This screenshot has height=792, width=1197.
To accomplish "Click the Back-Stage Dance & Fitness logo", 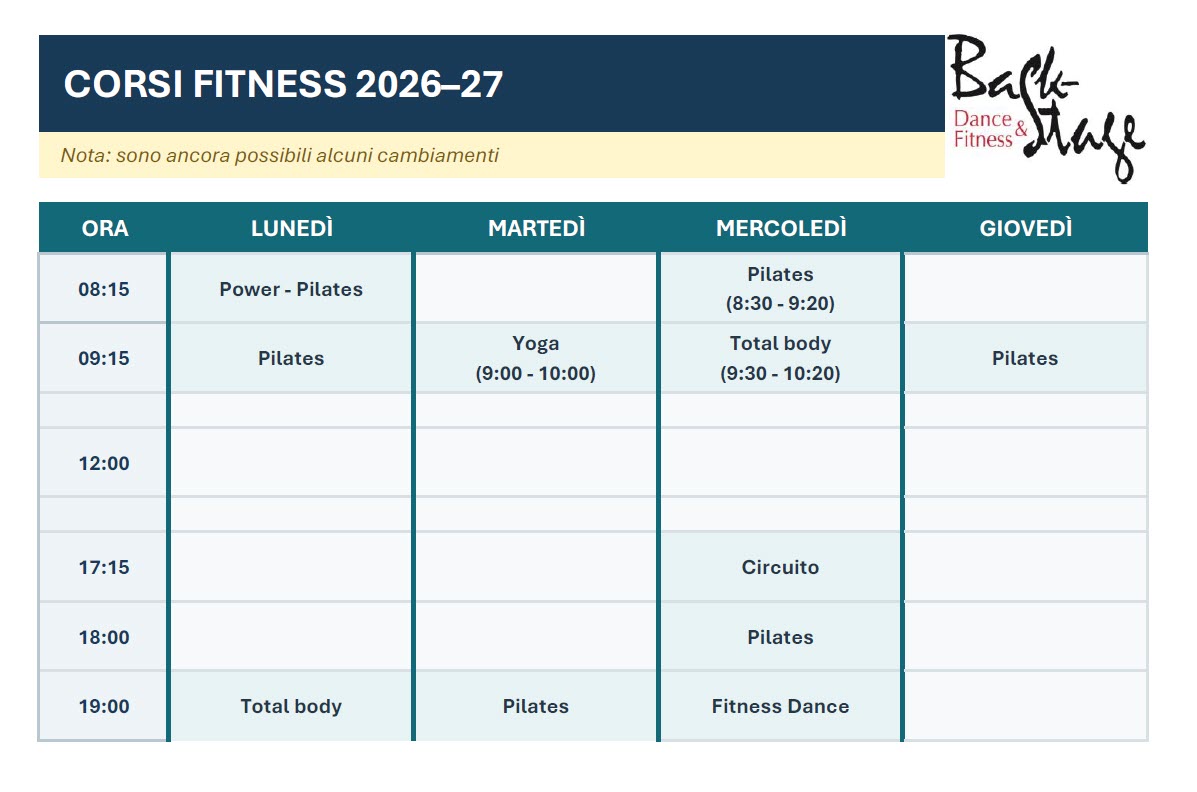I will click(x=1047, y=108).
